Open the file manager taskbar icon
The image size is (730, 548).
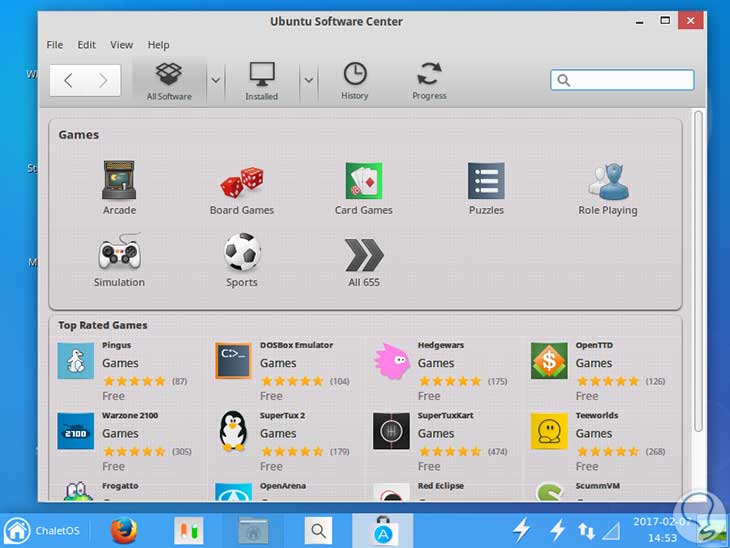tap(253, 530)
